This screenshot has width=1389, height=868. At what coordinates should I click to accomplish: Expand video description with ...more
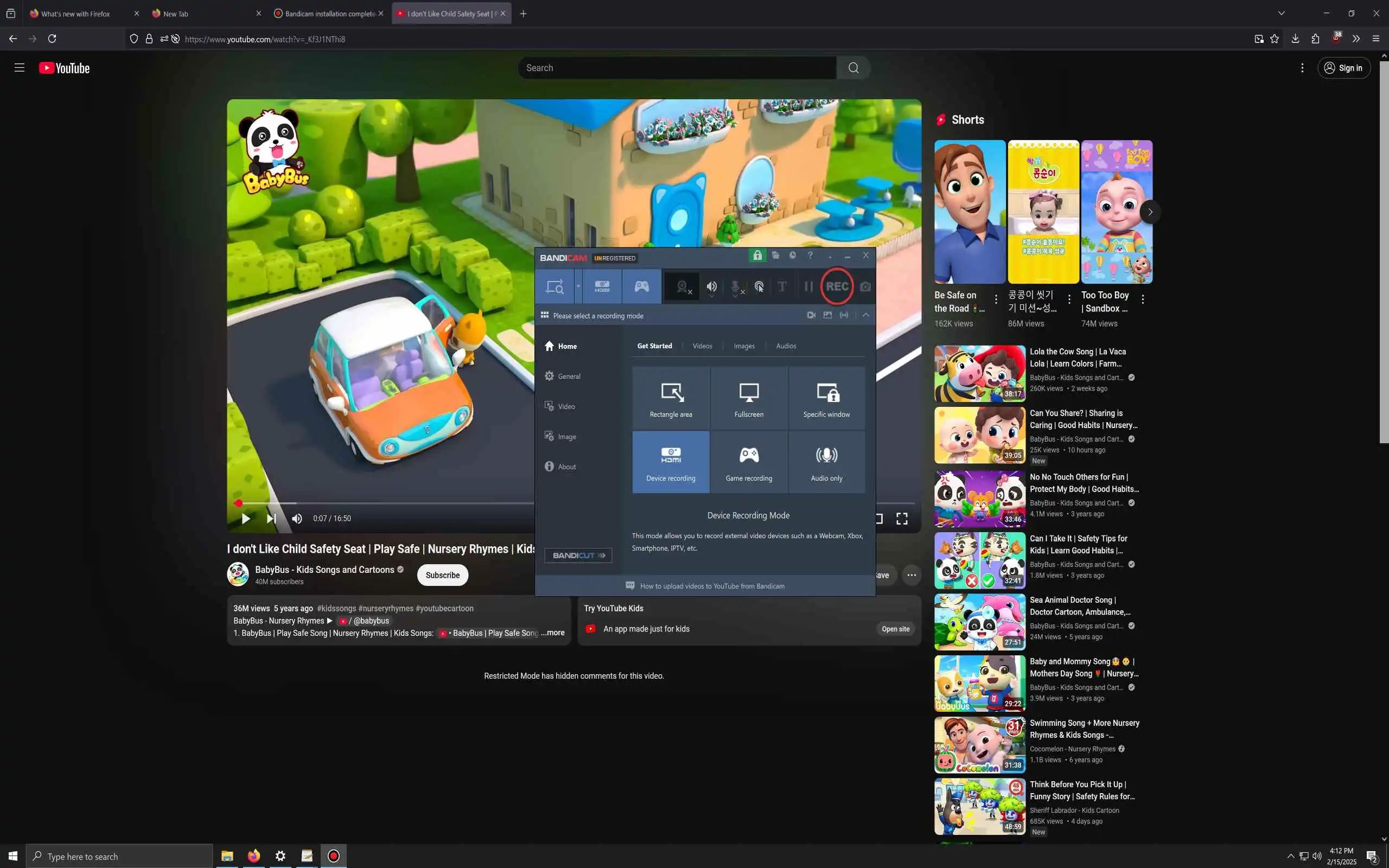point(553,633)
